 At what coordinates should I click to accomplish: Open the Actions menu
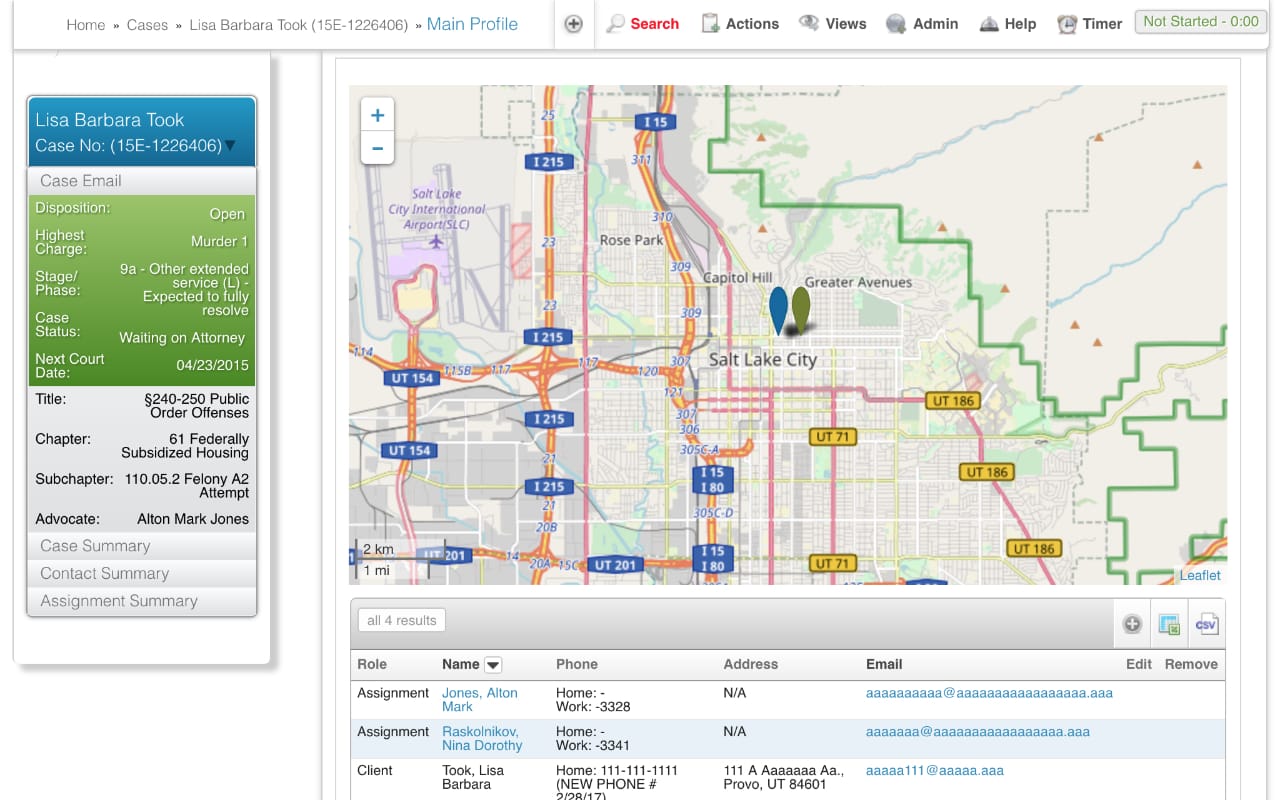(740, 24)
